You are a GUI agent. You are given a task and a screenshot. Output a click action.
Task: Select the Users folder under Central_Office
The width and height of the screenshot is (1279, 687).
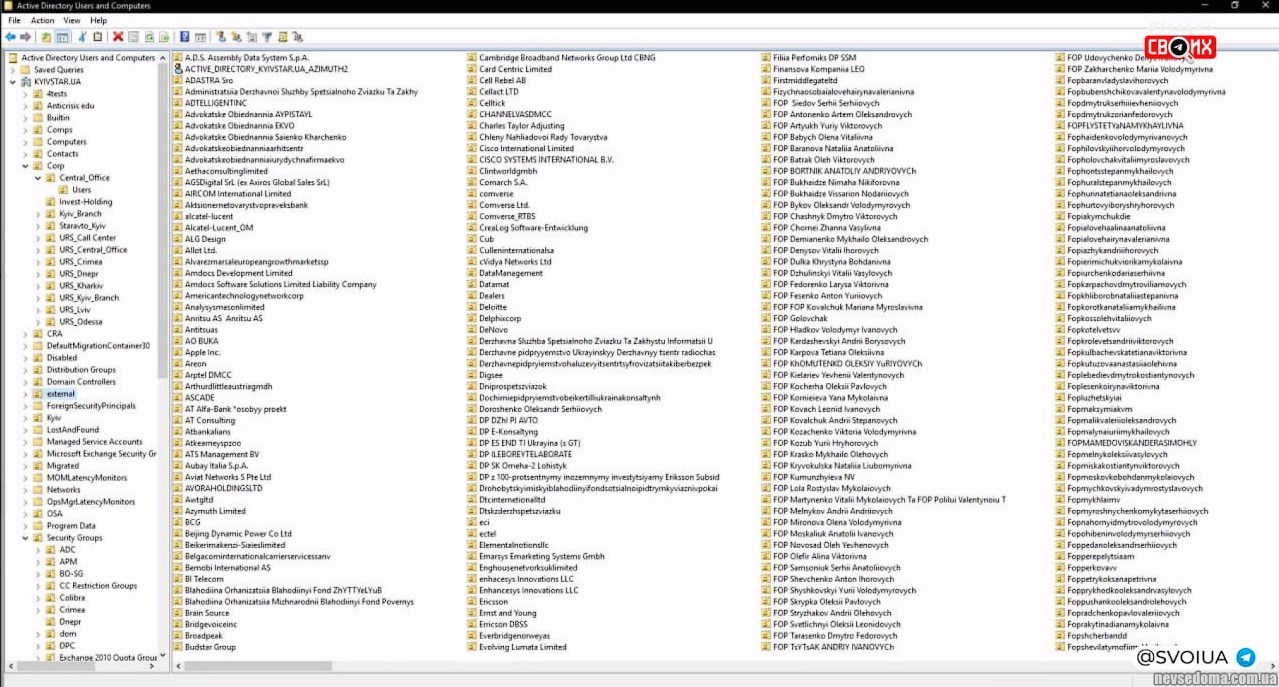81,190
